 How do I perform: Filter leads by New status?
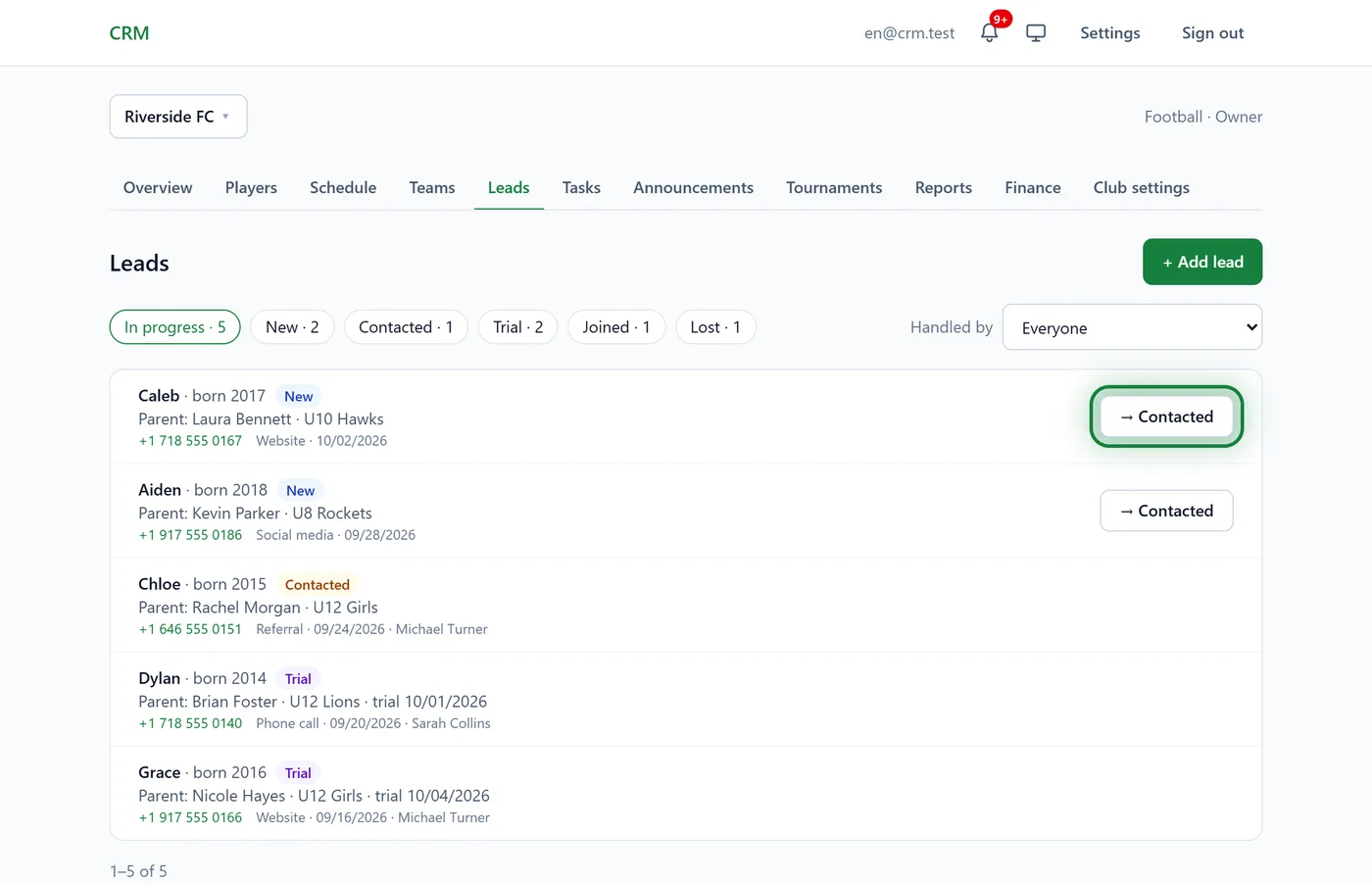tap(292, 327)
